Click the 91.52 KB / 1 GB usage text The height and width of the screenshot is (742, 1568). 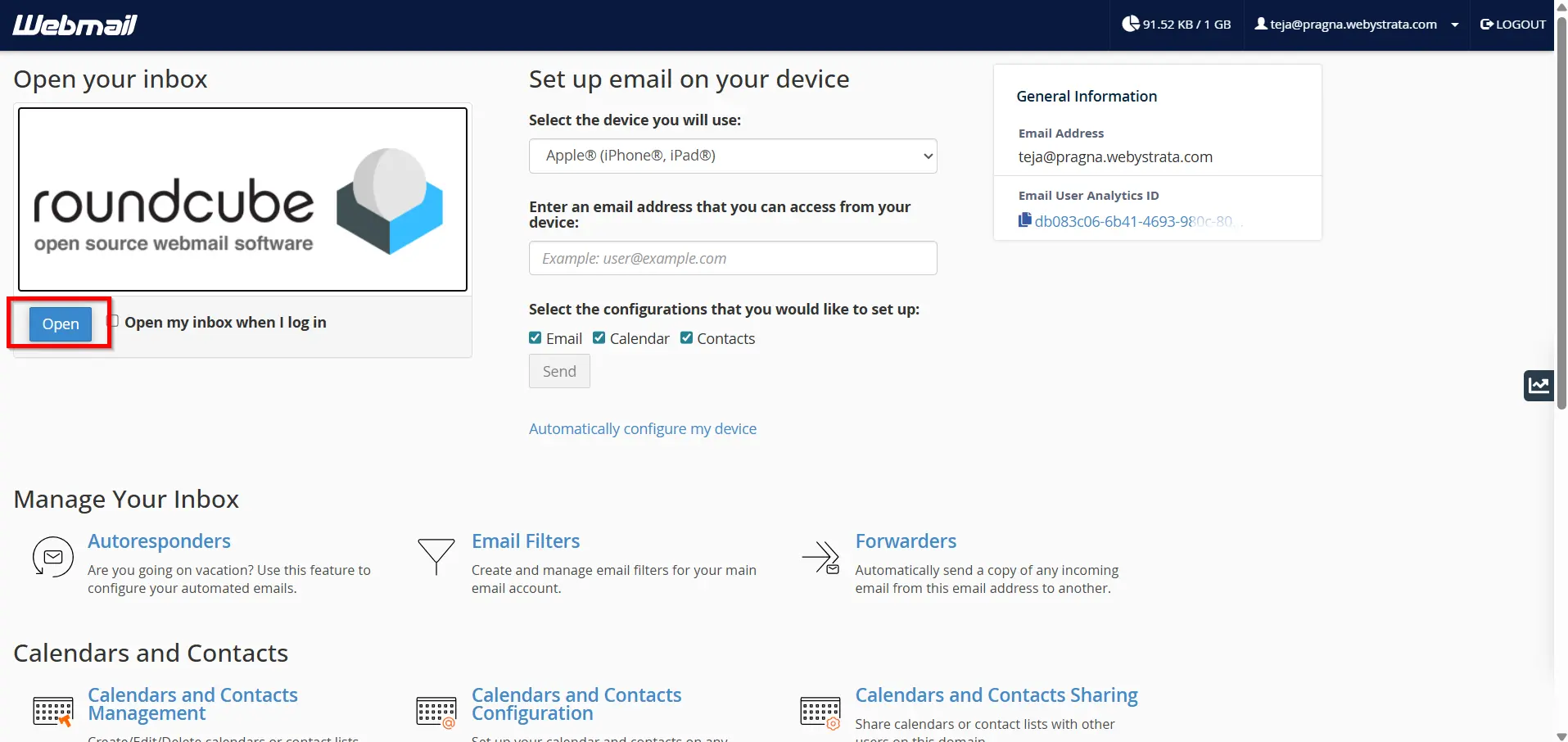pyautogui.click(x=1187, y=25)
